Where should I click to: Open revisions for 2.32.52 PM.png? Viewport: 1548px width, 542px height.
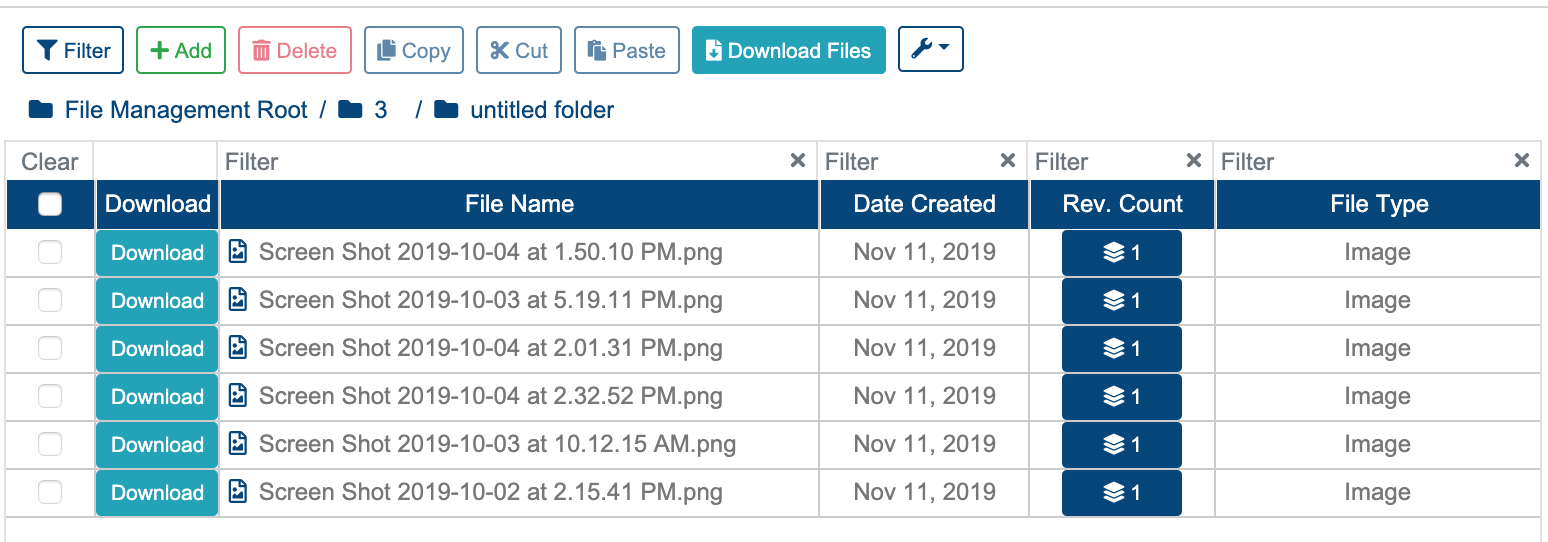1122,397
